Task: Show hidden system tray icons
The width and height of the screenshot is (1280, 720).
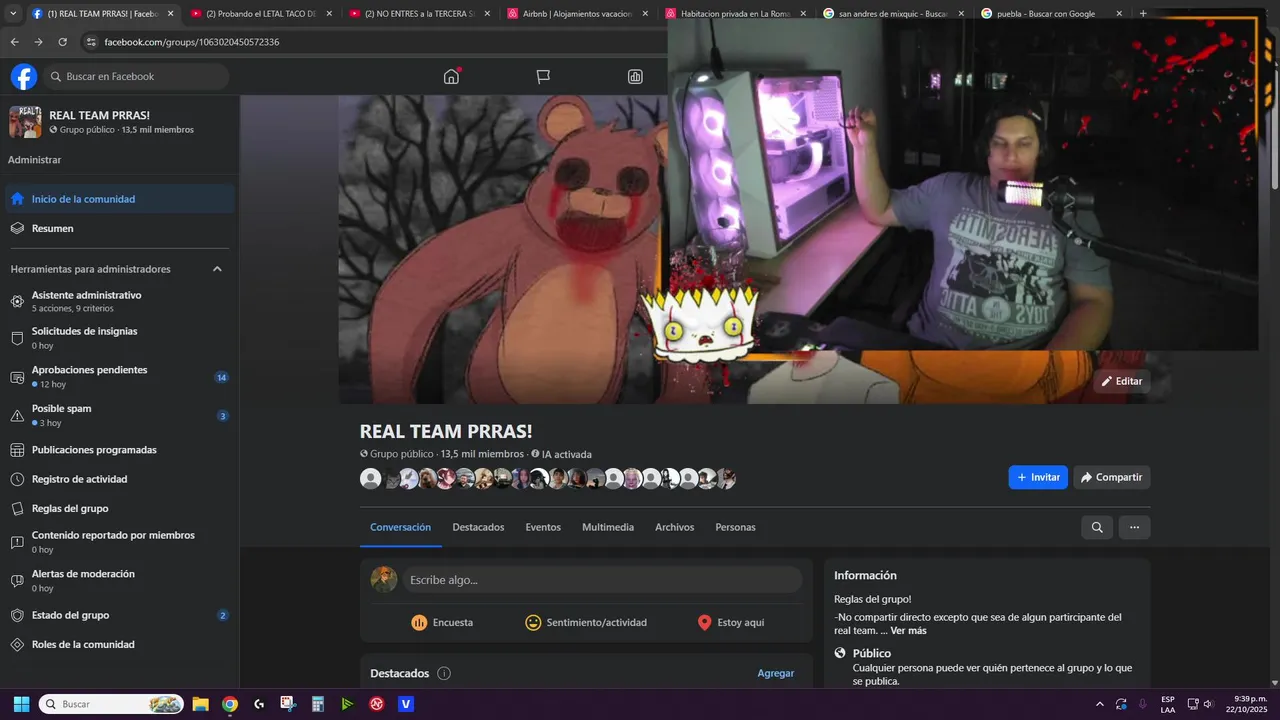Action: (1100, 704)
